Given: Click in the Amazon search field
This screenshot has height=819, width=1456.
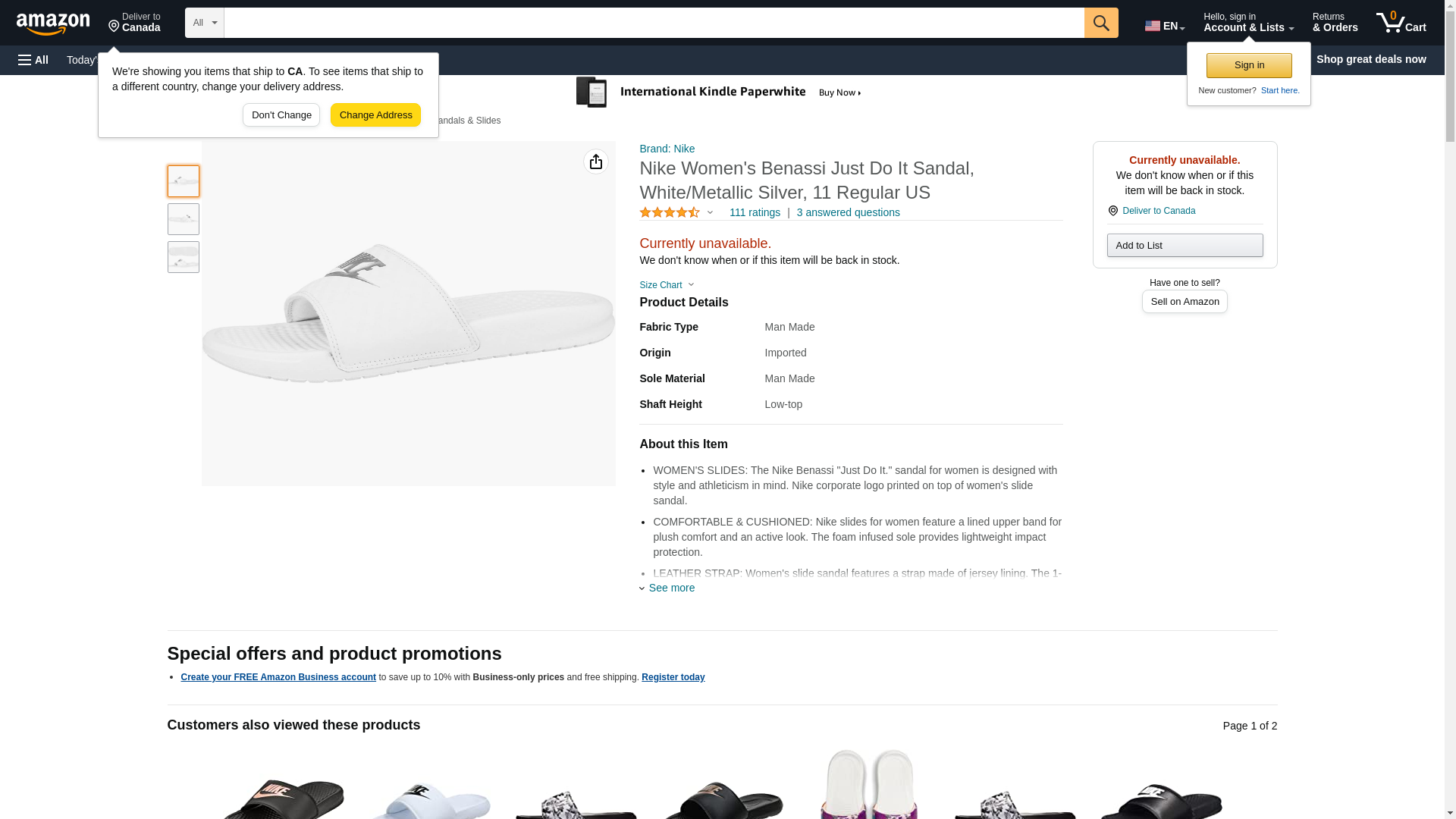Looking at the screenshot, I should [x=653, y=23].
